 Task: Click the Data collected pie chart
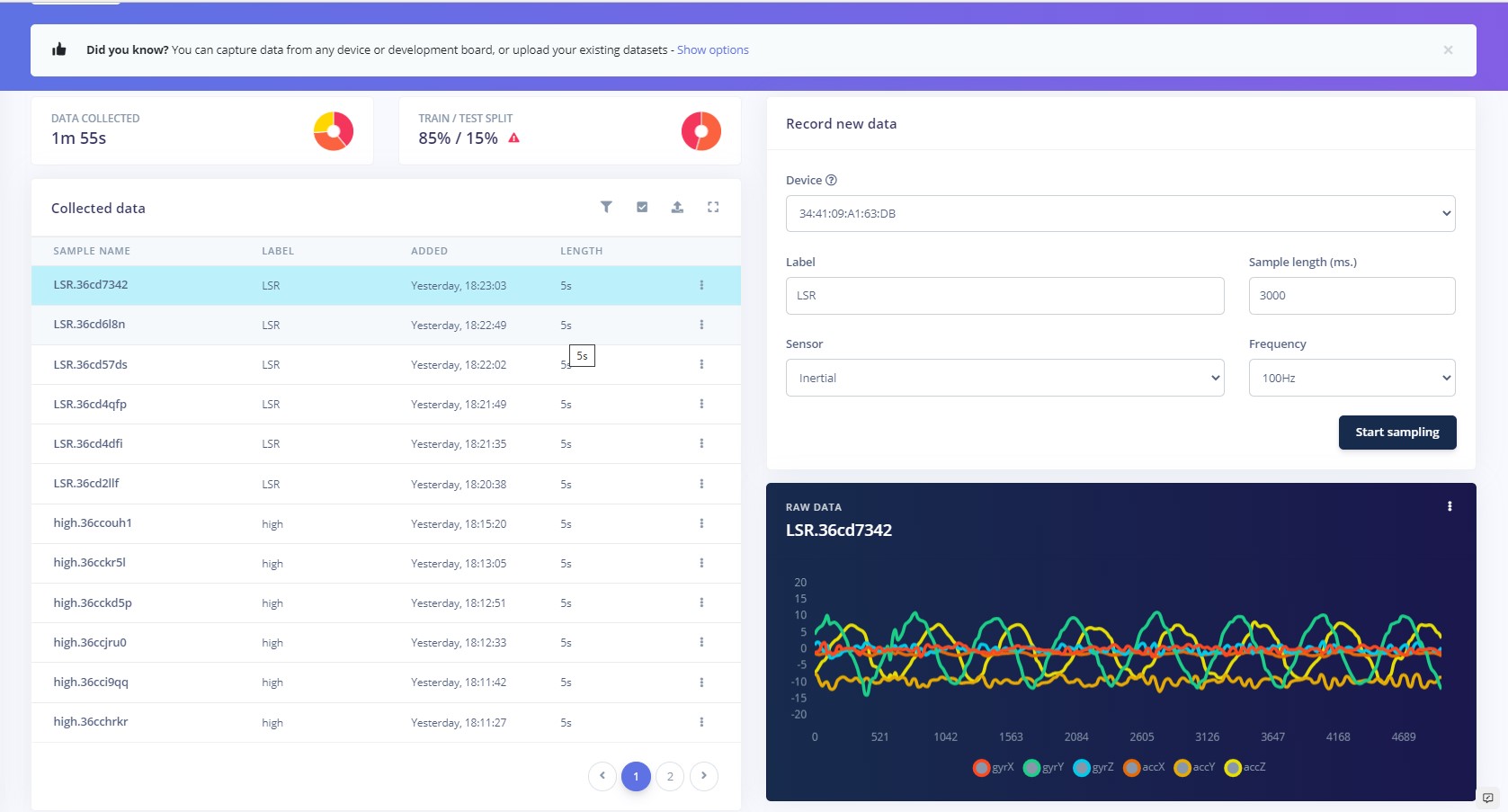coord(334,131)
